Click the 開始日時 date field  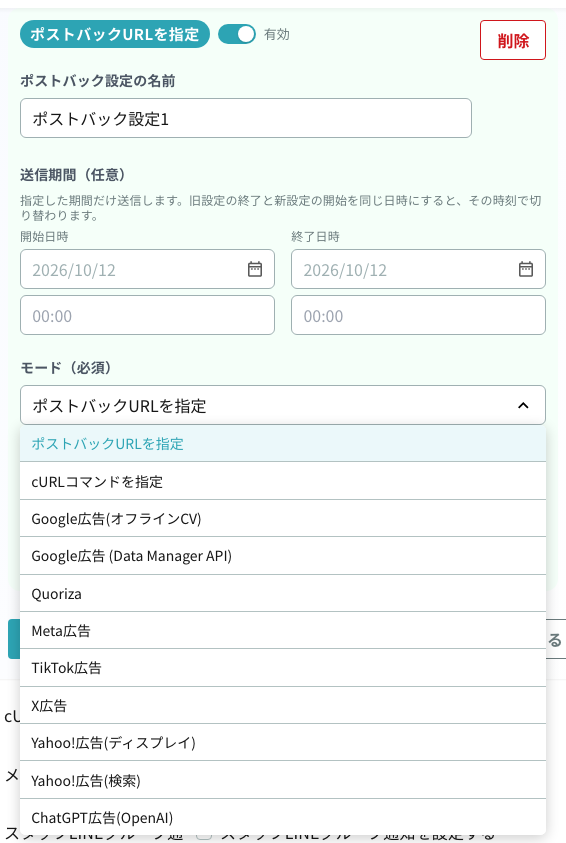[147, 269]
